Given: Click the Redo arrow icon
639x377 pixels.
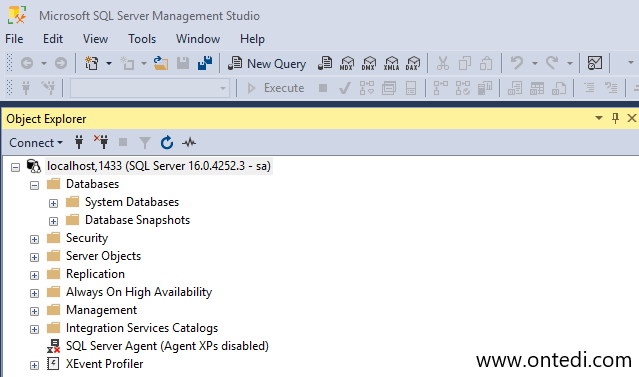Looking at the screenshot, I should click(552, 63).
